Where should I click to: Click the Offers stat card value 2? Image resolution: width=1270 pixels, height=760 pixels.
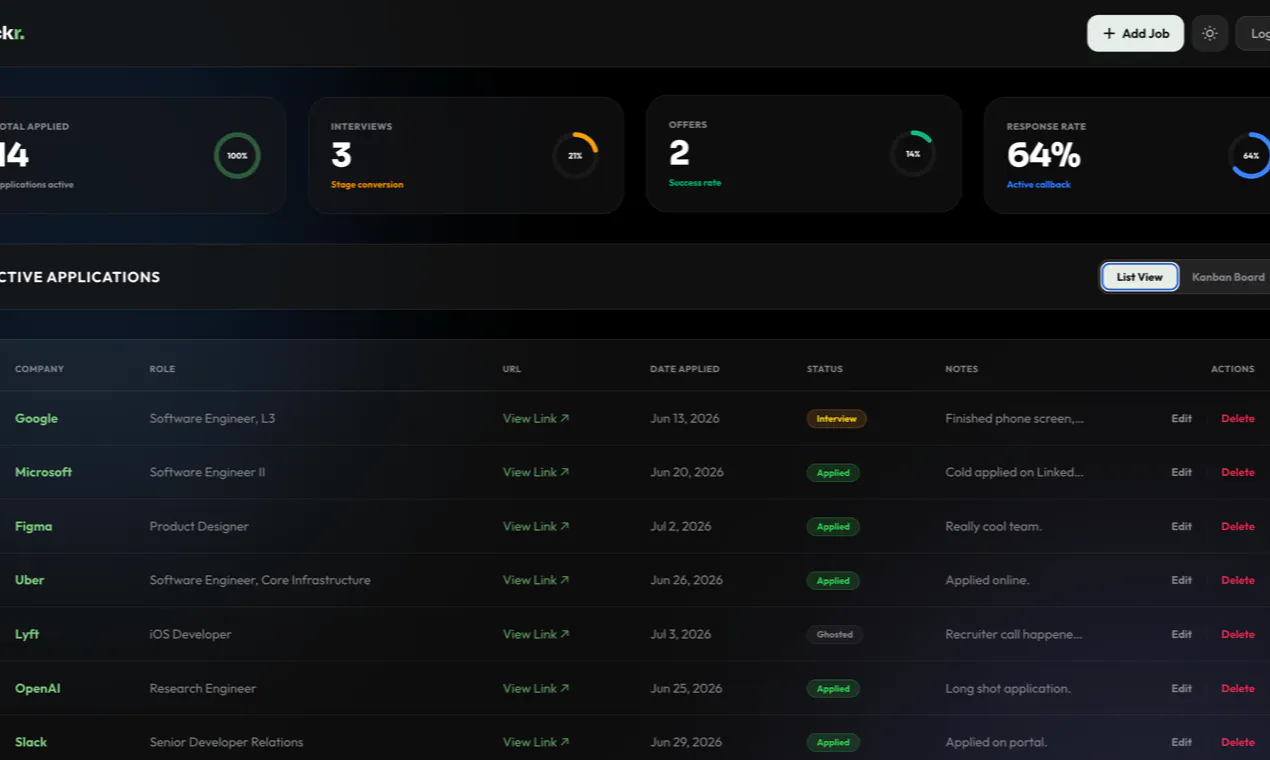(x=679, y=153)
